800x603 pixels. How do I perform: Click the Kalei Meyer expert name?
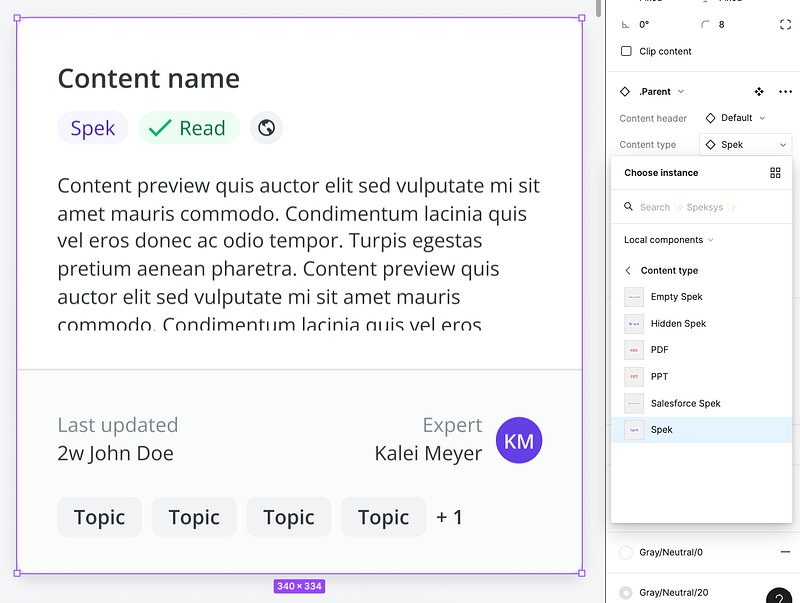pyautogui.click(x=428, y=454)
